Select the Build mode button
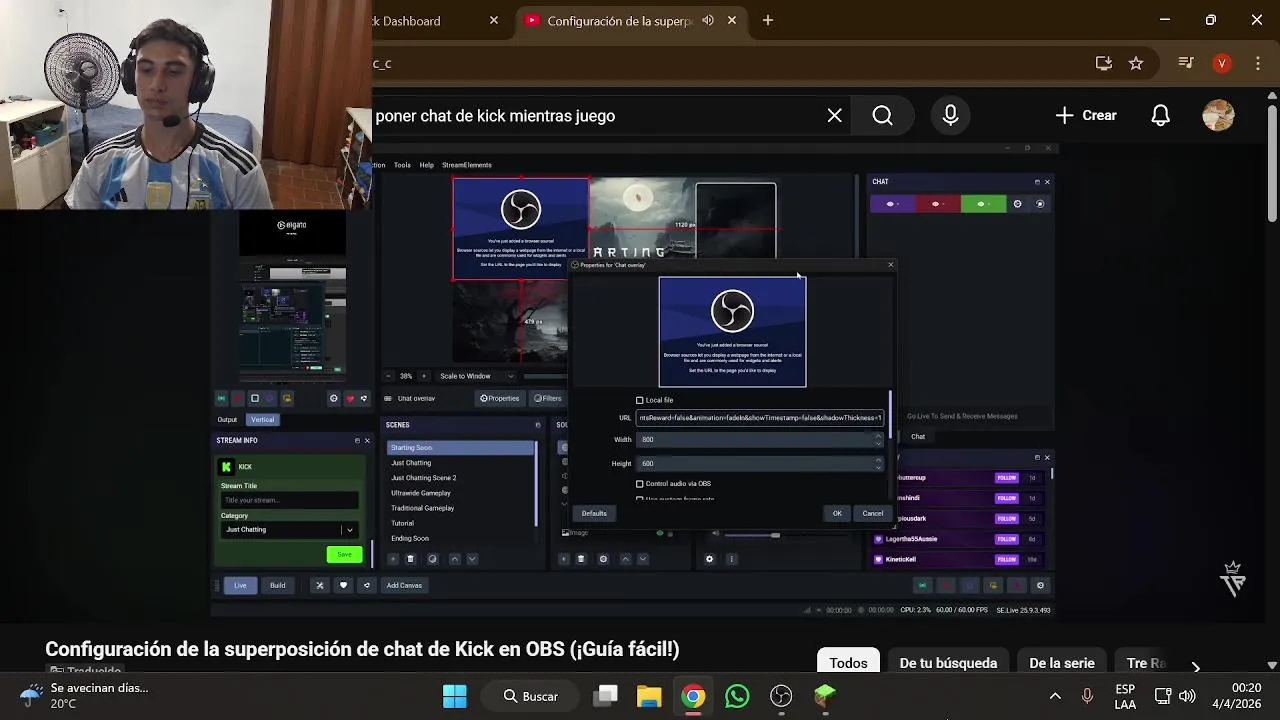1280x720 pixels. pos(278,585)
